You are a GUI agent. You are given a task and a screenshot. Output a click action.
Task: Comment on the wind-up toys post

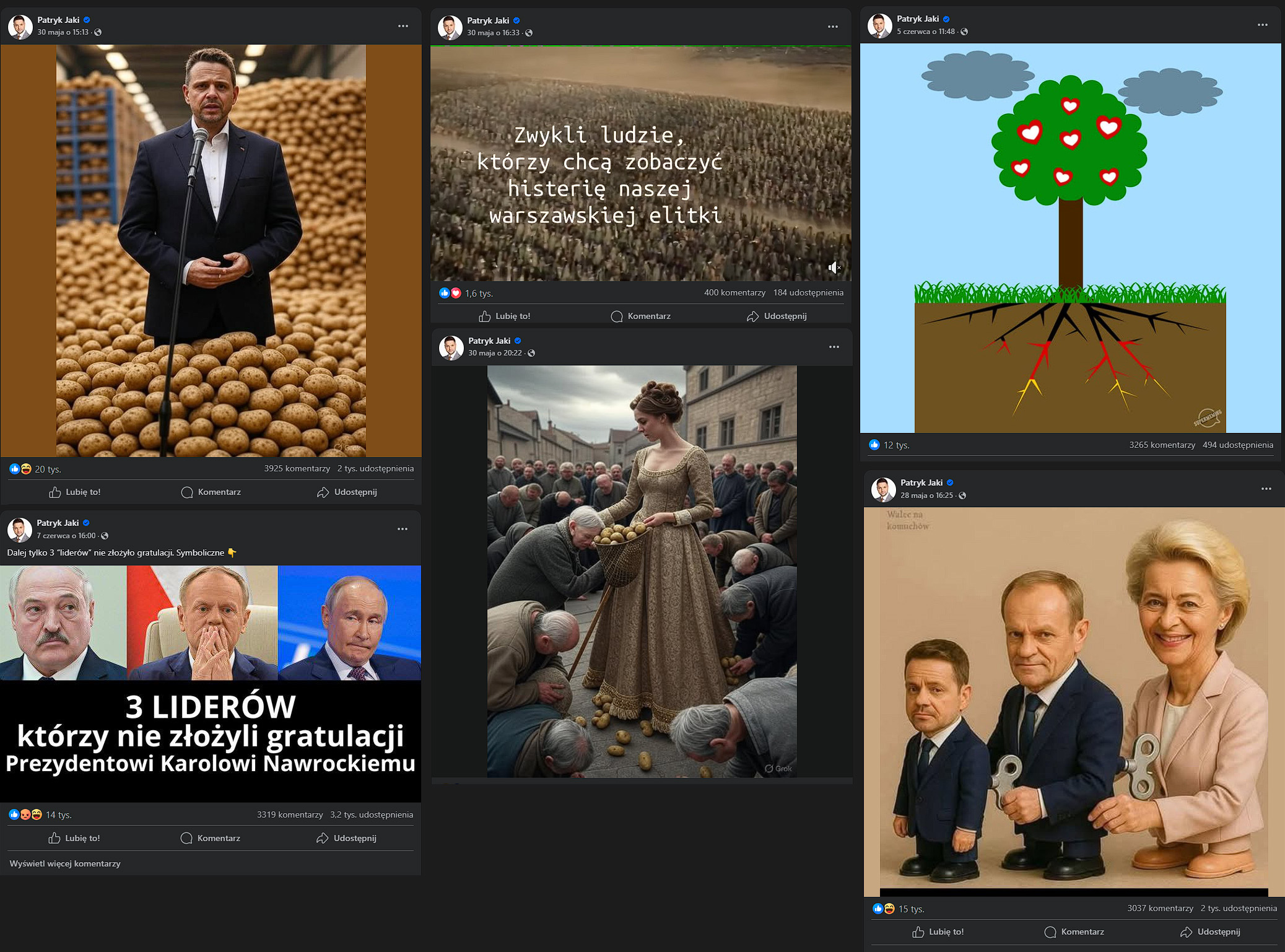(x=1074, y=932)
